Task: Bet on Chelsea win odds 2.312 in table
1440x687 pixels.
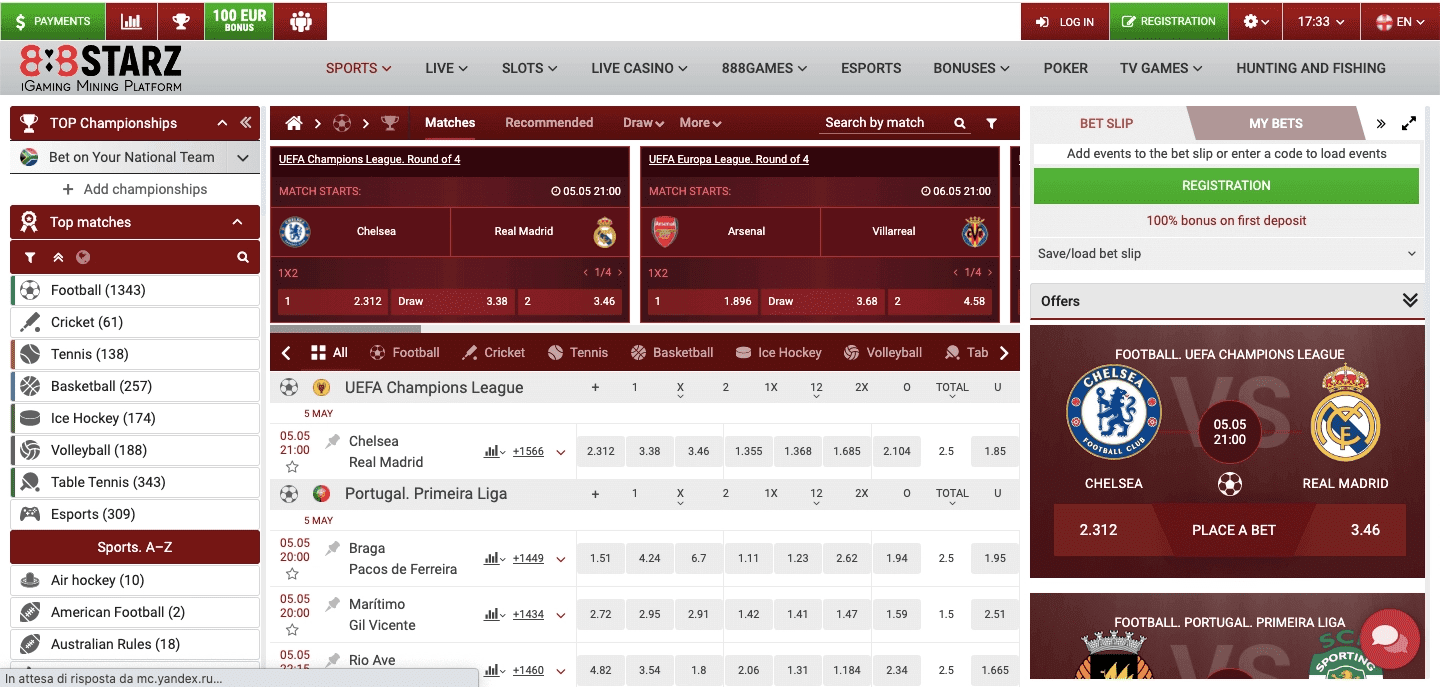Action: 601,452
